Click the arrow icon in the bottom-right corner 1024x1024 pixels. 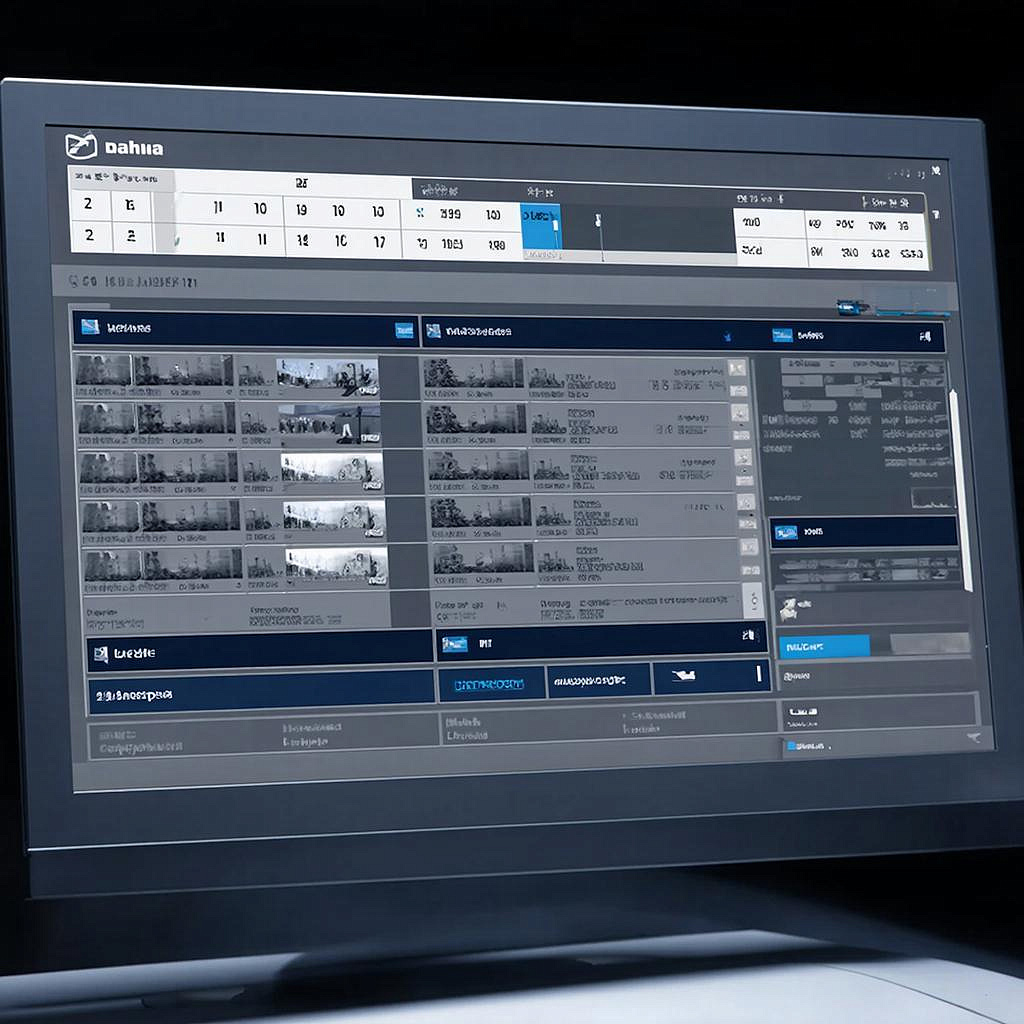tap(973, 738)
